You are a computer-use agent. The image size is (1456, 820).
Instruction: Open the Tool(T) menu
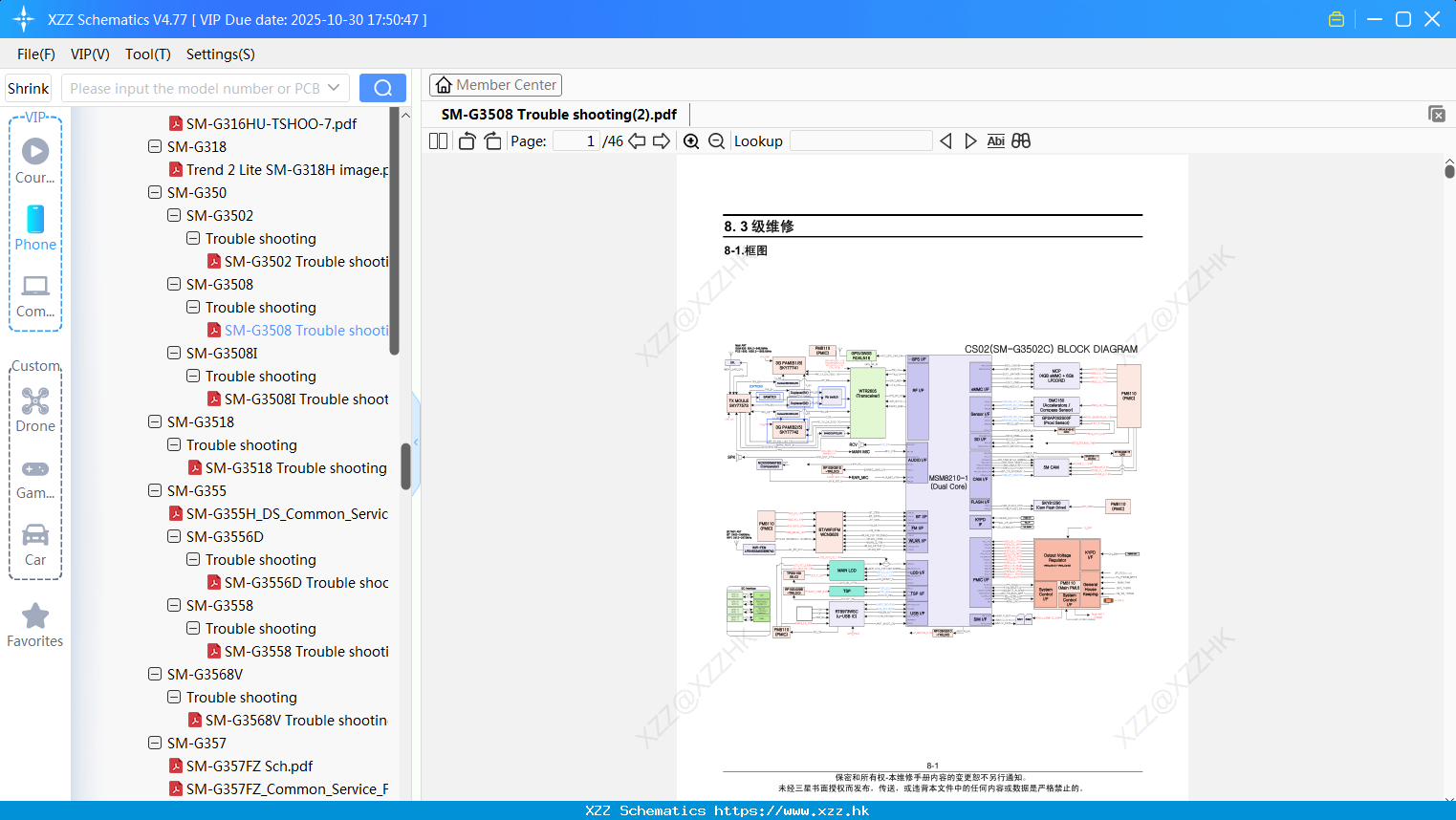(148, 54)
